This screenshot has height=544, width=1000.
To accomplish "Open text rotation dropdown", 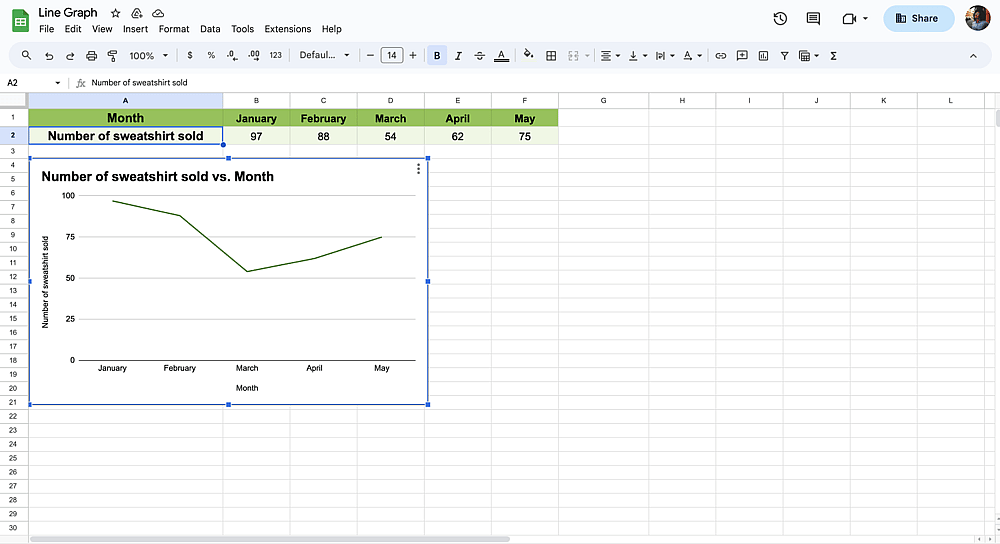I will click(692, 56).
